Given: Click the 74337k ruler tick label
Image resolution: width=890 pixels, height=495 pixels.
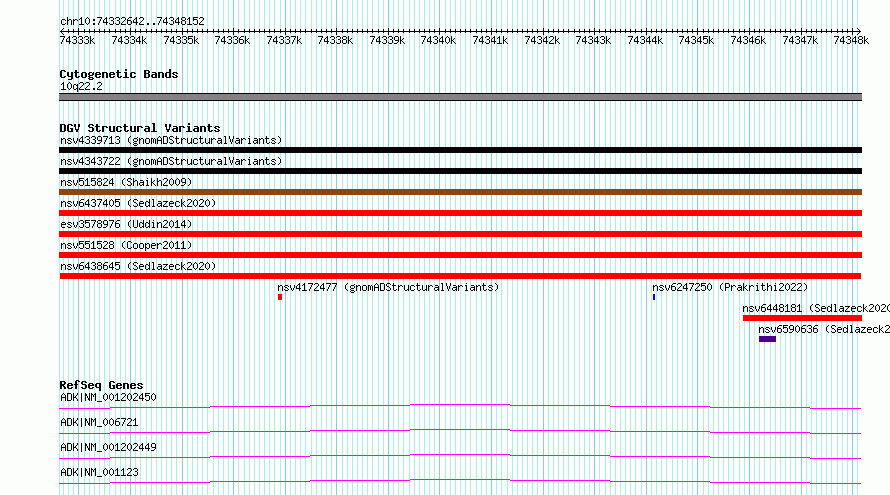Looking at the screenshot, I should point(284,40).
